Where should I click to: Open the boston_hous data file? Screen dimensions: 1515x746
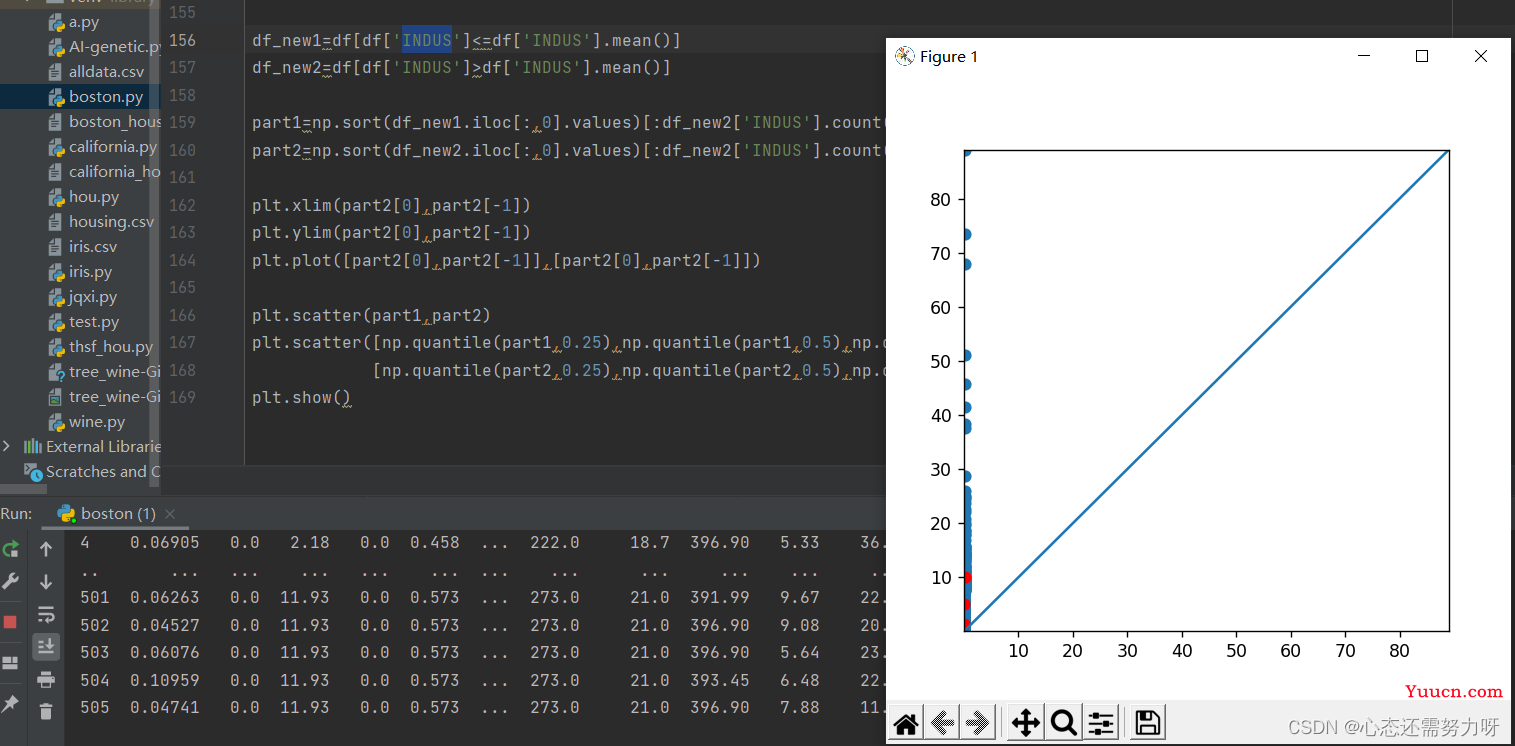(x=114, y=122)
